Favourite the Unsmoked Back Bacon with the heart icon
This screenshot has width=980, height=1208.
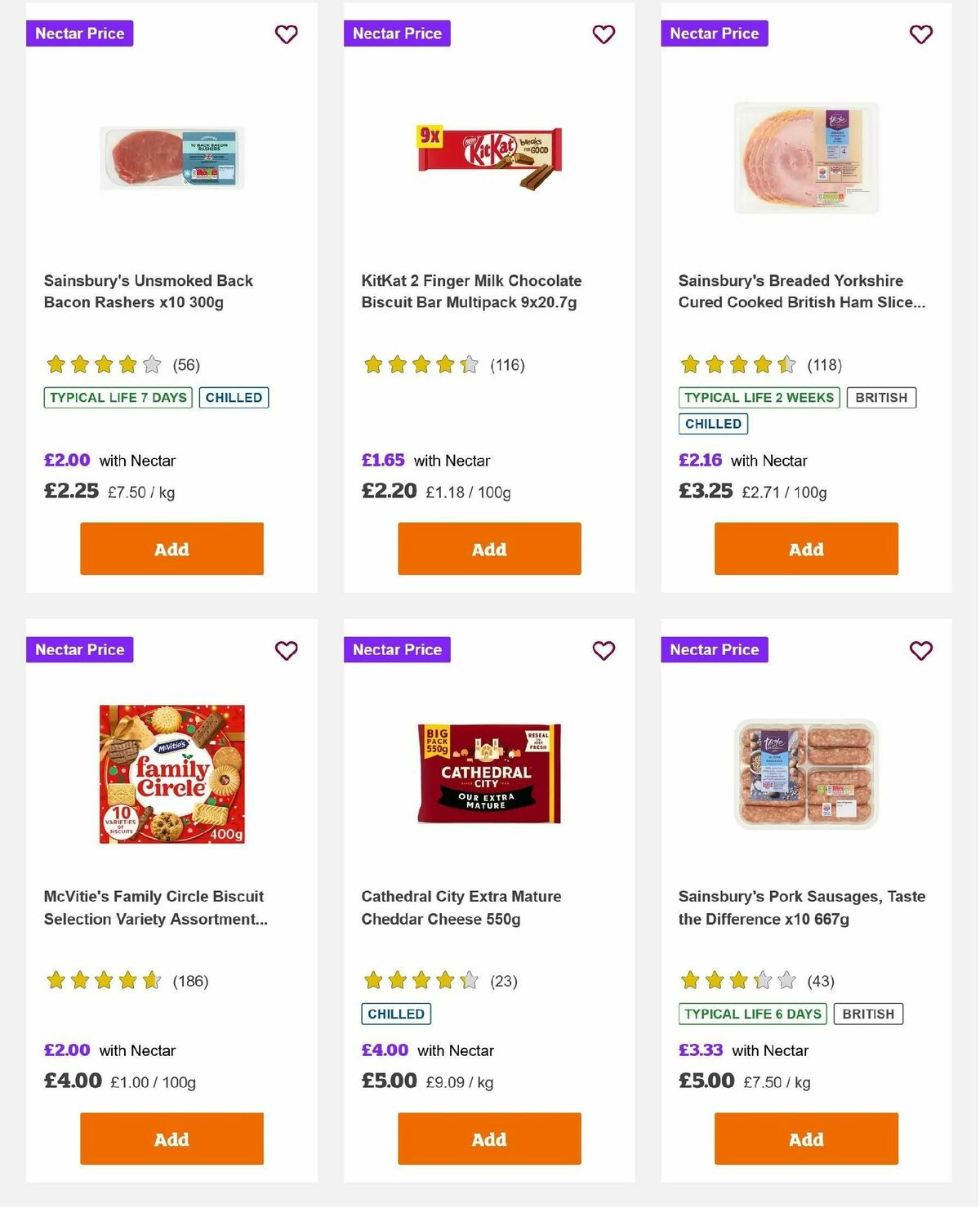pos(286,34)
